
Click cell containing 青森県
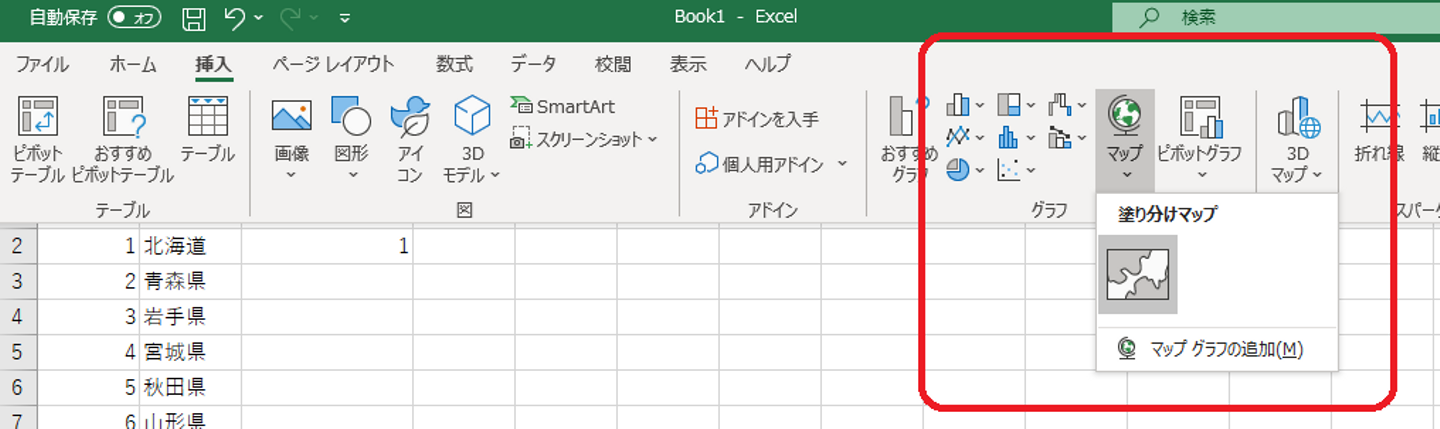(191, 281)
